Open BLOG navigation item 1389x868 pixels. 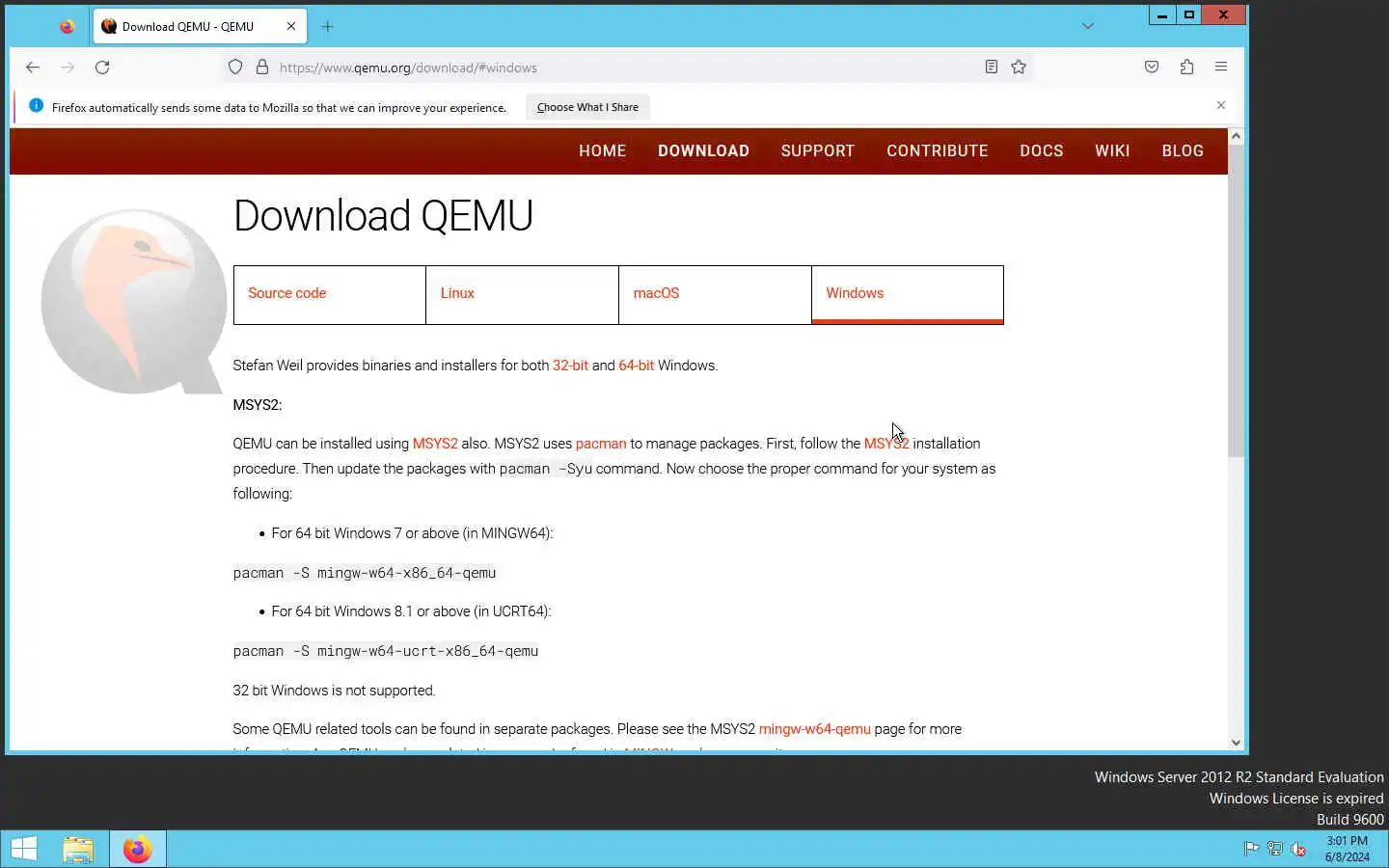[x=1183, y=151]
